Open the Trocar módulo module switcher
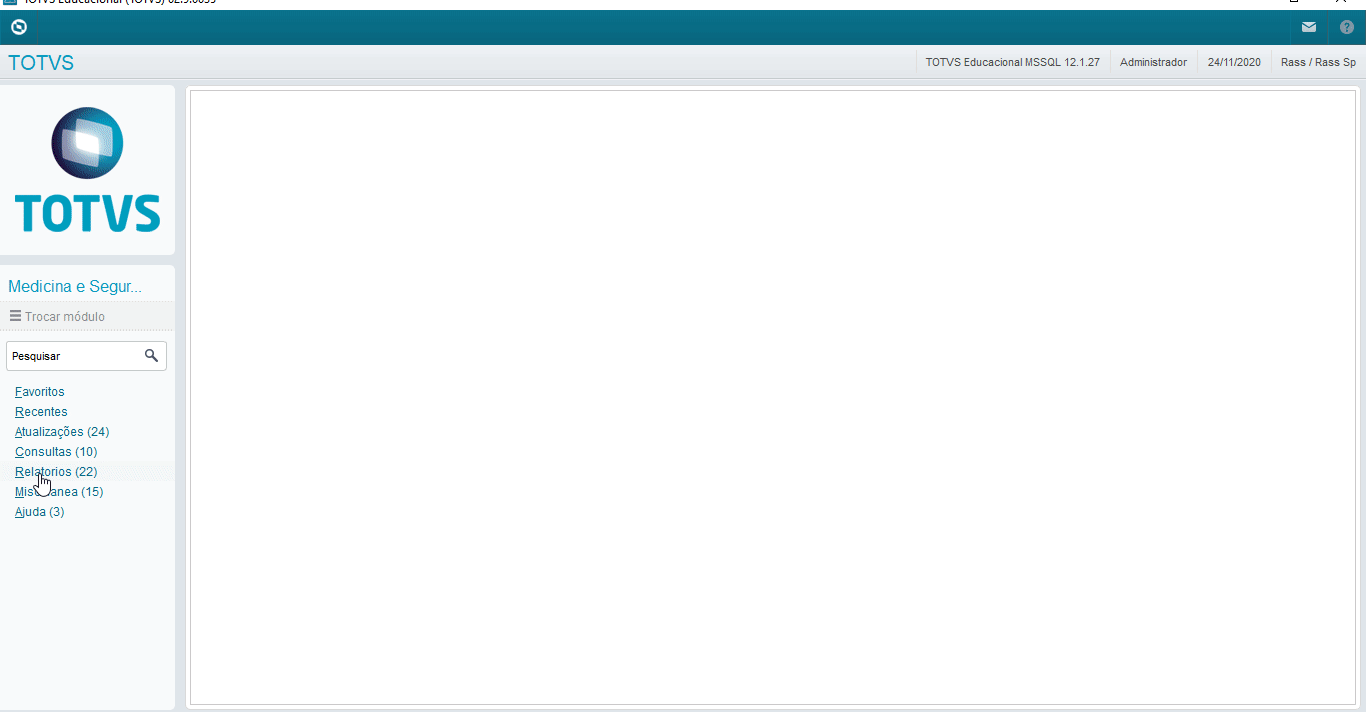The image size is (1366, 712). (87, 316)
